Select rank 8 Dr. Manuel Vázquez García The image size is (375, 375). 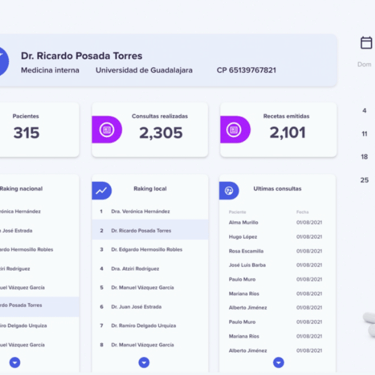(x=150, y=345)
